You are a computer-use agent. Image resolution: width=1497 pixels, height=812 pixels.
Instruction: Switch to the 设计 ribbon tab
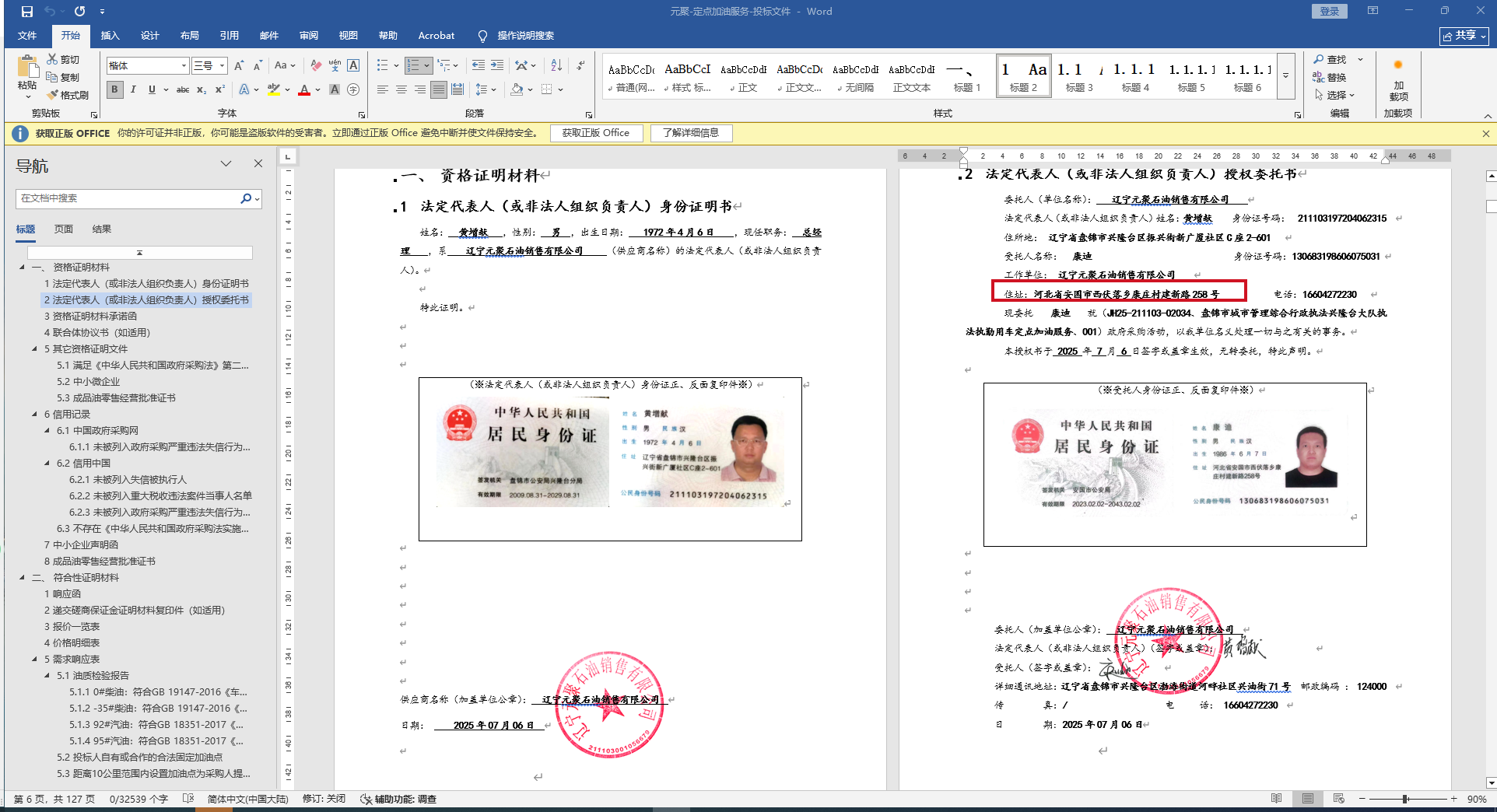coord(150,36)
